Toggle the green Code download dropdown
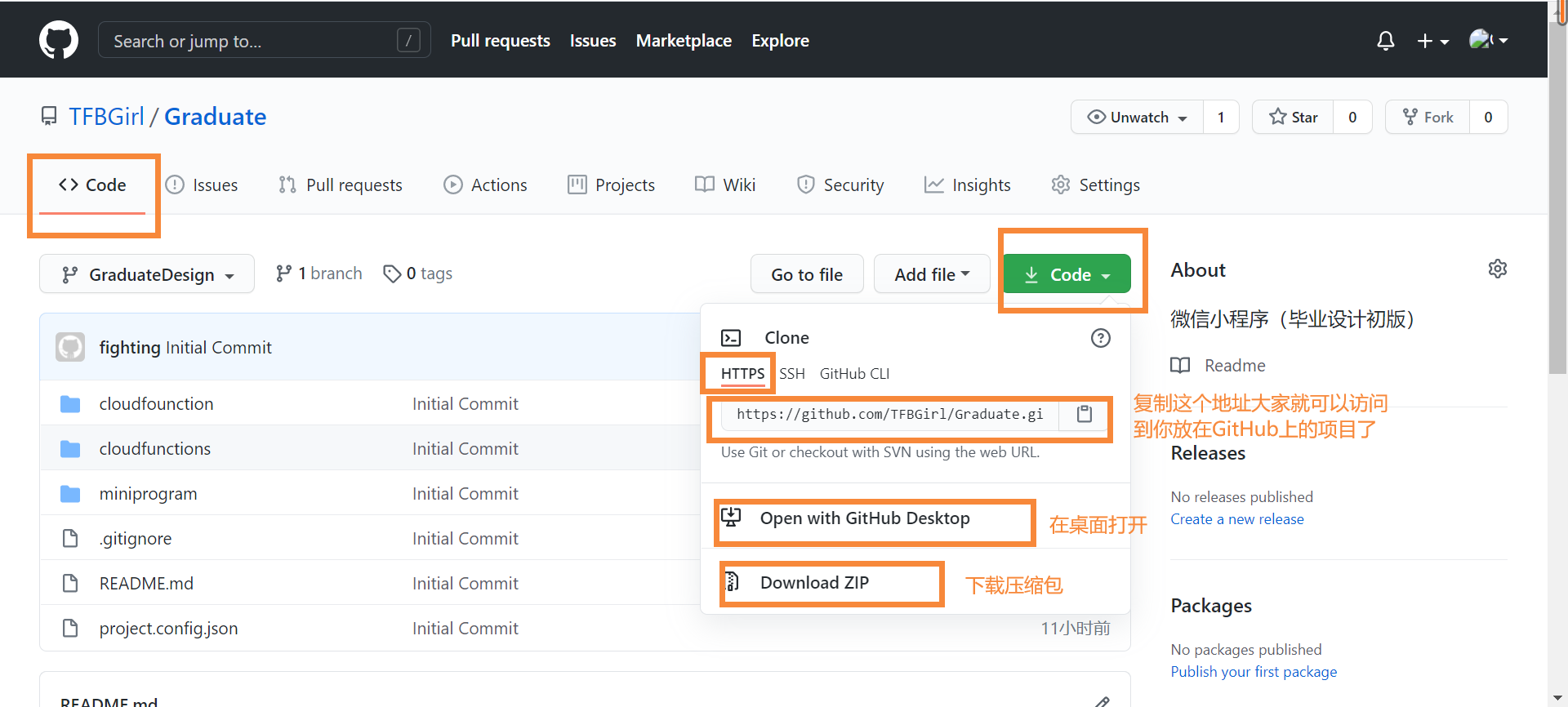1568x707 pixels. tap(1067, 274)
